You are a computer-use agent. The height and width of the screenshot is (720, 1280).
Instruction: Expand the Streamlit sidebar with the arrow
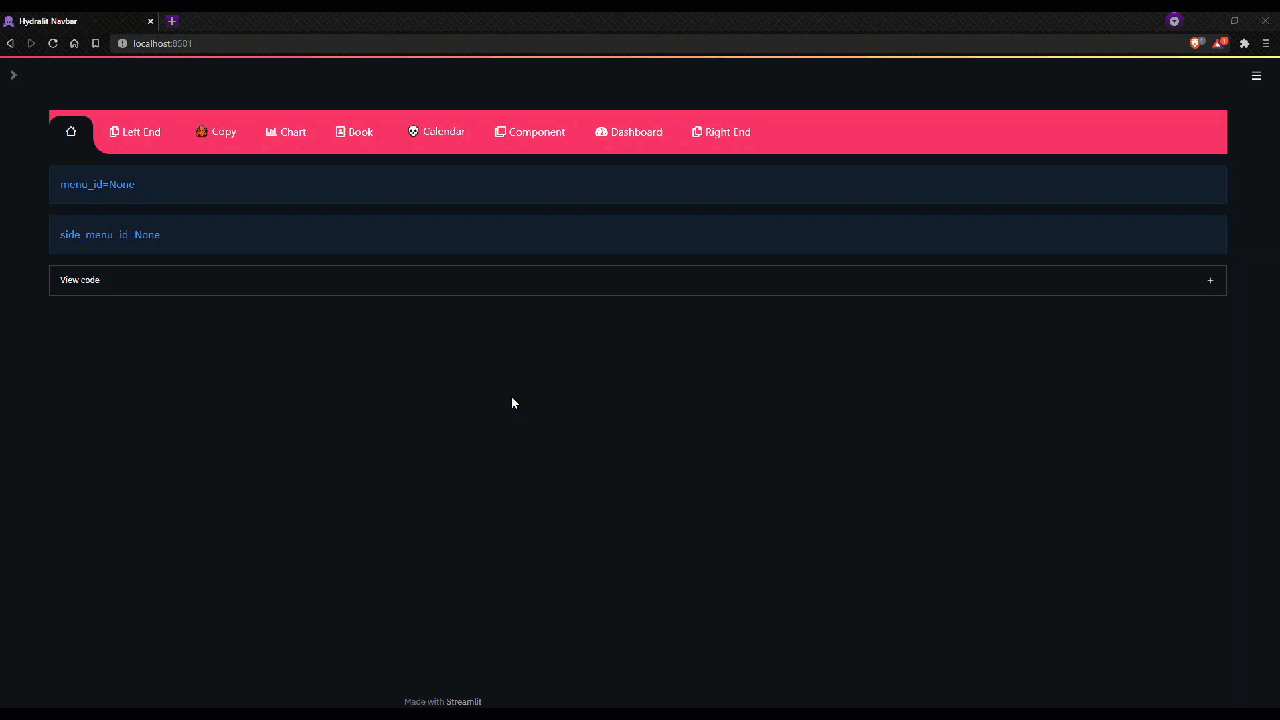13,75
